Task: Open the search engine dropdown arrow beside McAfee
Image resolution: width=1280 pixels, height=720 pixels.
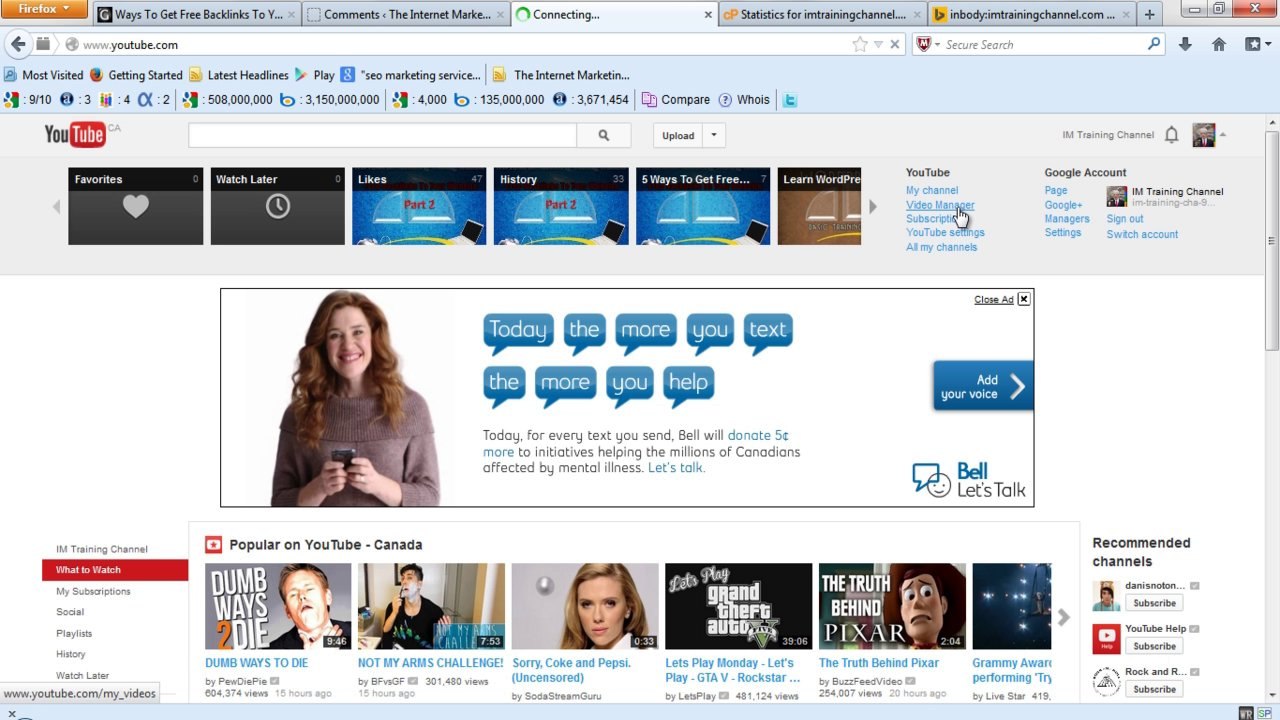Action: (x=937, y=45)
